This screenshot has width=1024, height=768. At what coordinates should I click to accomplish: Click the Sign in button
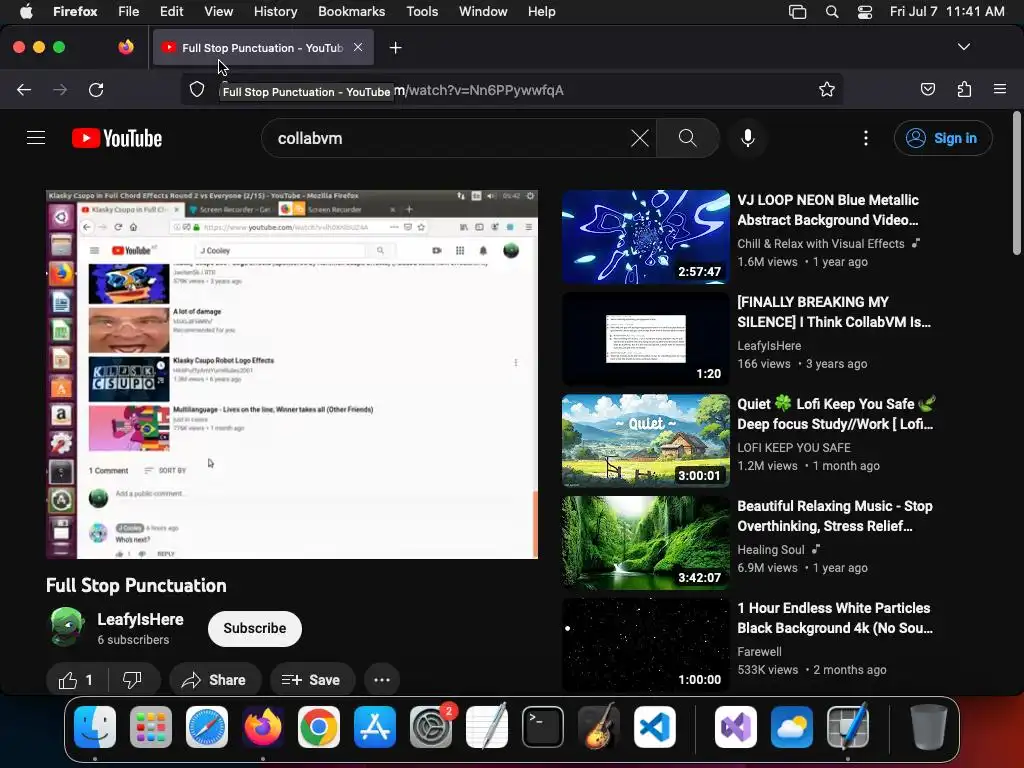pyautogui.click(x=943, y=138)
